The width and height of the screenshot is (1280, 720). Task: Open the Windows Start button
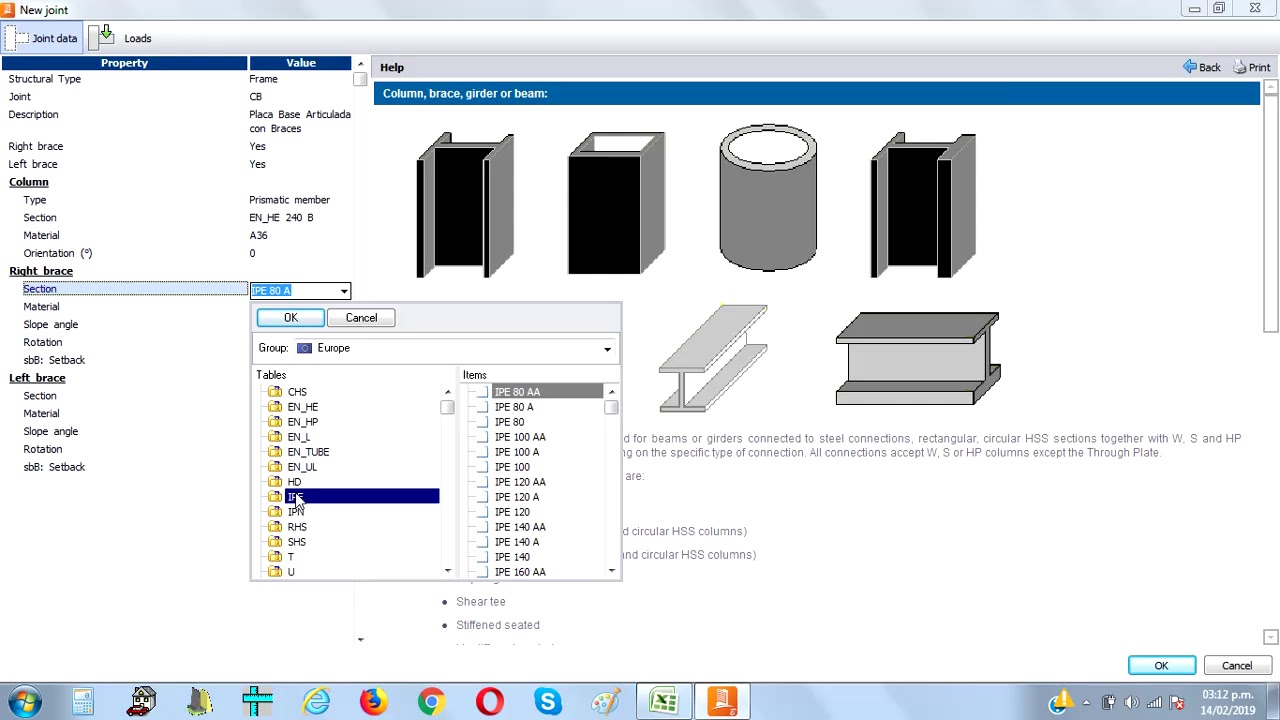(25, 701)
